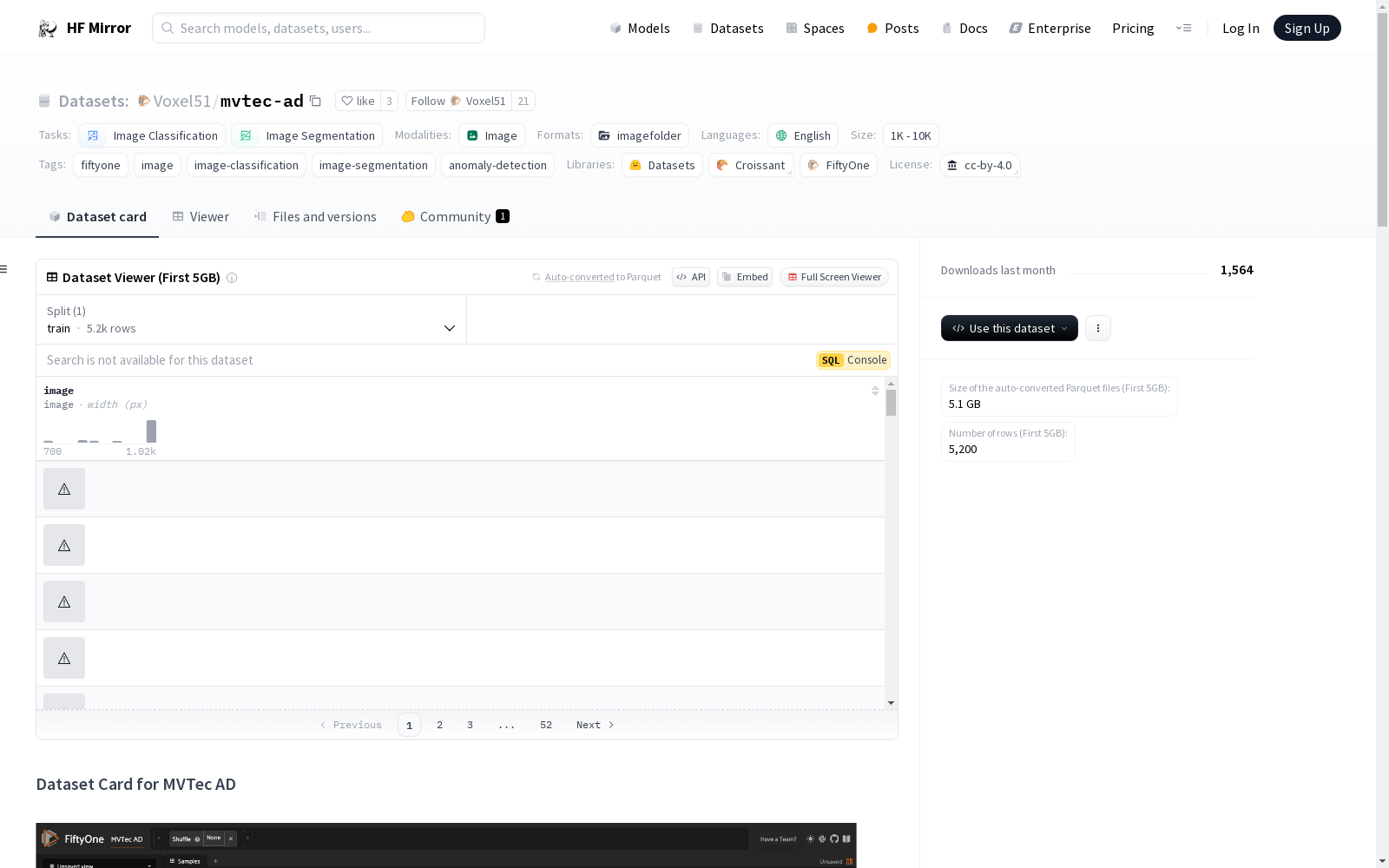Go to page 2 of viewer
This screenshot has height=868, width=1389.
click(x=440, y=725)
